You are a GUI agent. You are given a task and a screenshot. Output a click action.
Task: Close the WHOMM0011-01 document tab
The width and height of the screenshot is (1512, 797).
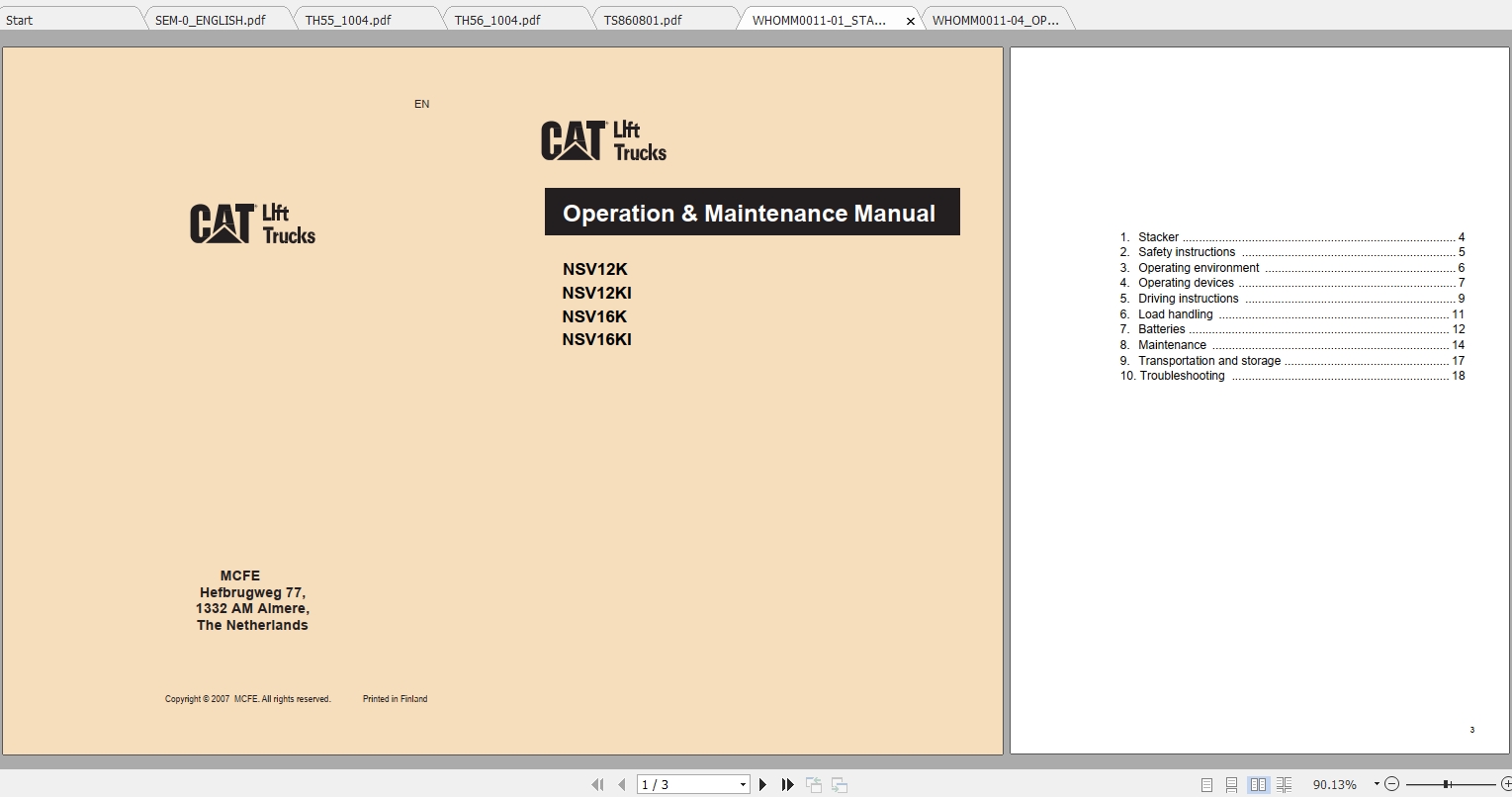pos(910,19)
